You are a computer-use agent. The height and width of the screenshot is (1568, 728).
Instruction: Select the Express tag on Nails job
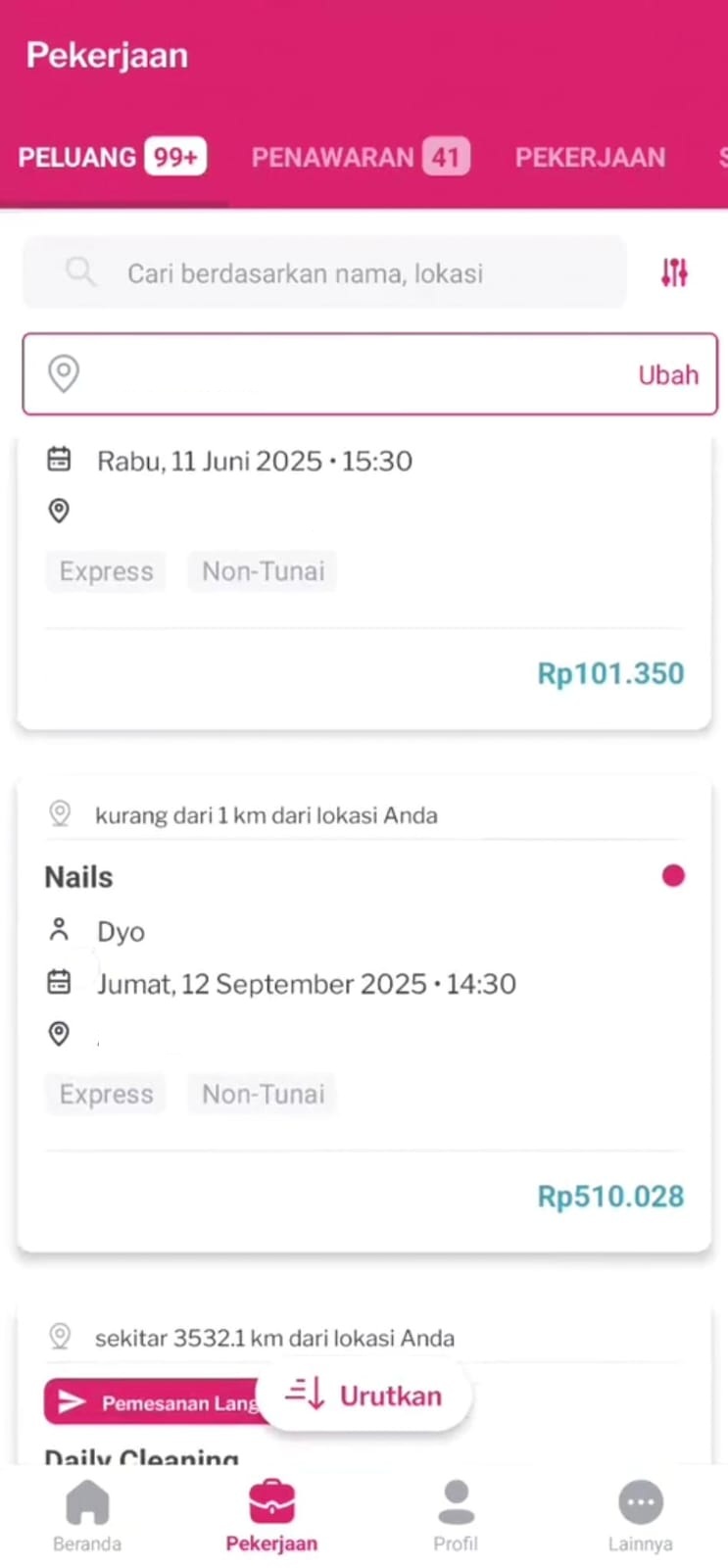coord(106,1094)
